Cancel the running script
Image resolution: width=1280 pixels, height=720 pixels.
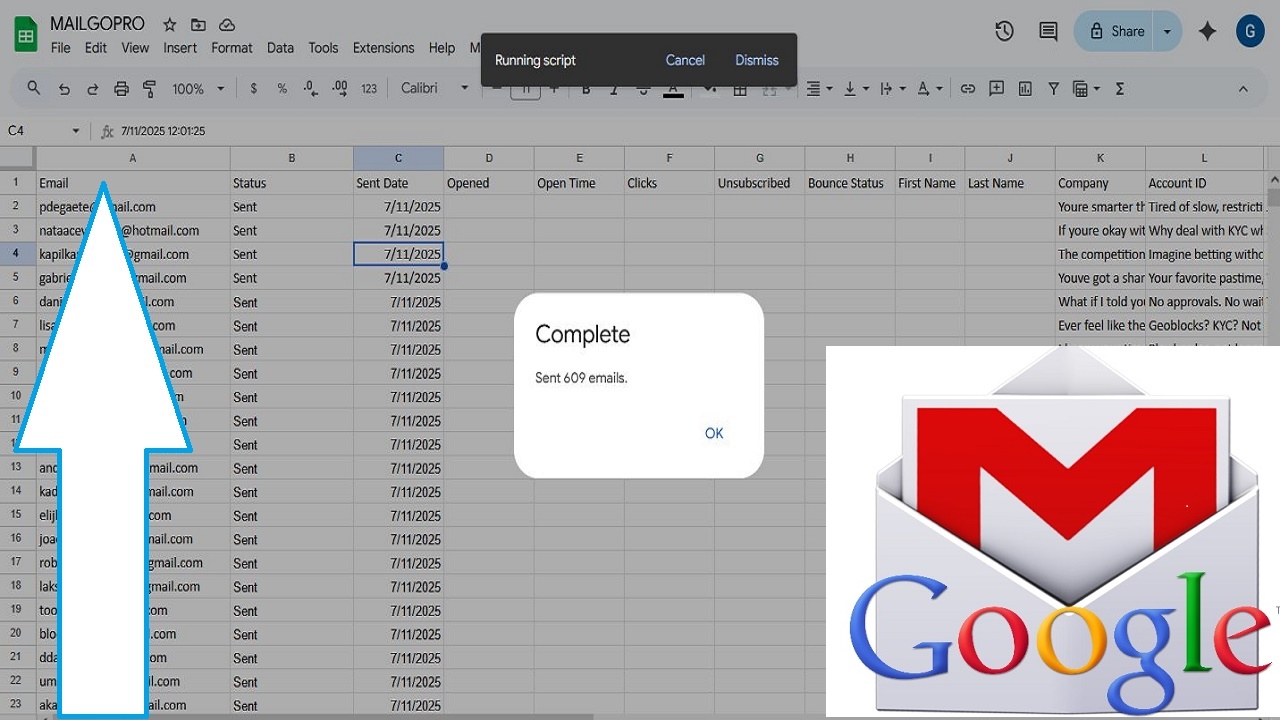pos(685,60)
